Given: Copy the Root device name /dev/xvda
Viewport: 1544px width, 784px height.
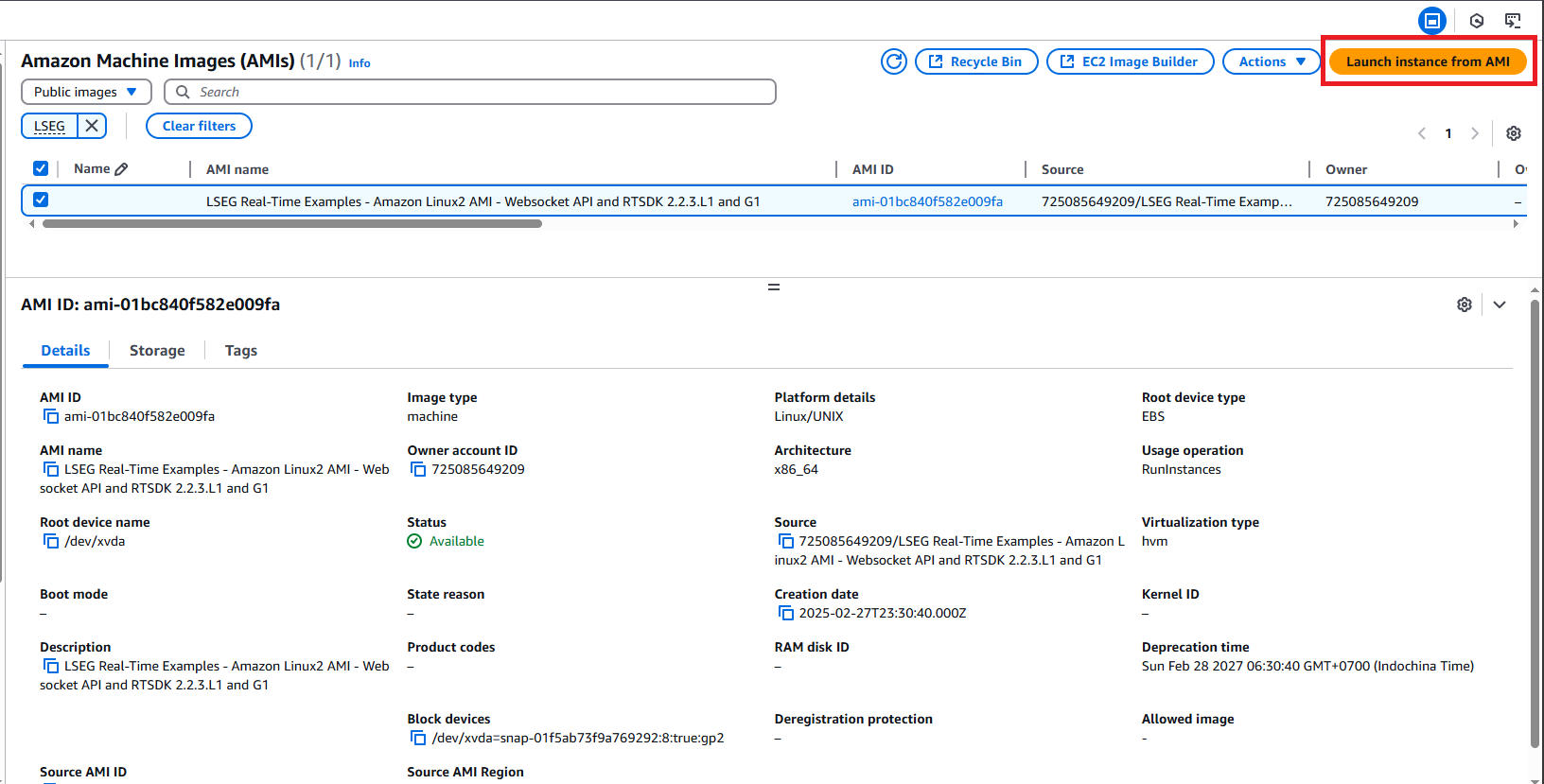Looking at the screenshot, I should point(51,541).
